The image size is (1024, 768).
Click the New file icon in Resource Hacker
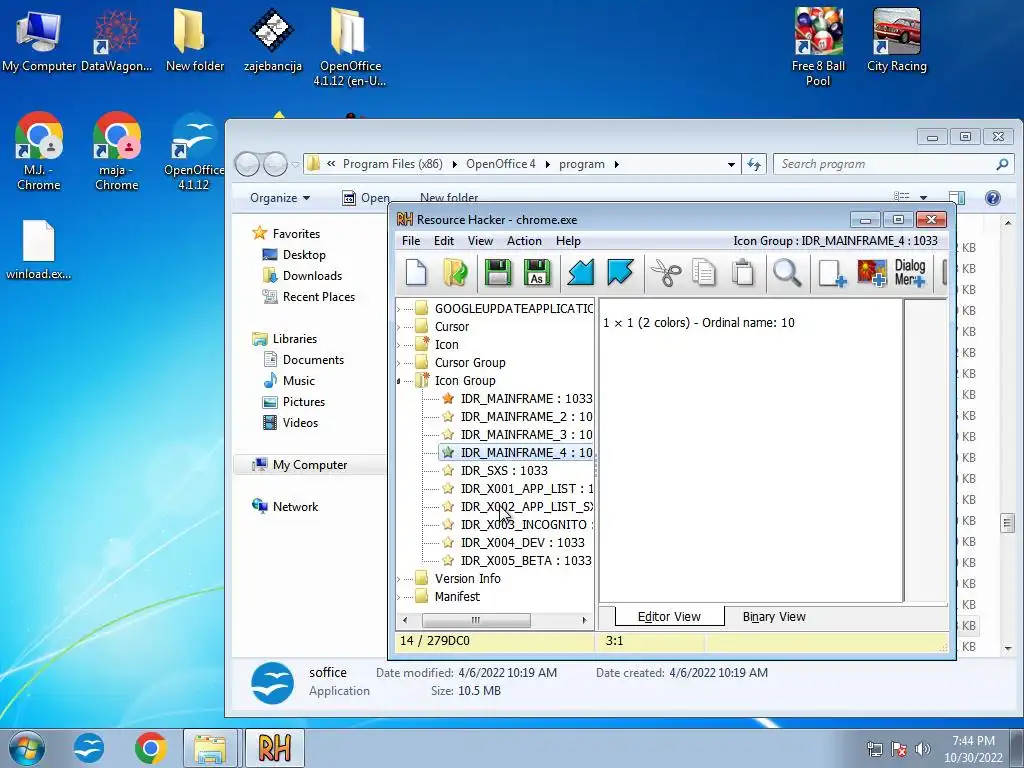tap(416, 272)
